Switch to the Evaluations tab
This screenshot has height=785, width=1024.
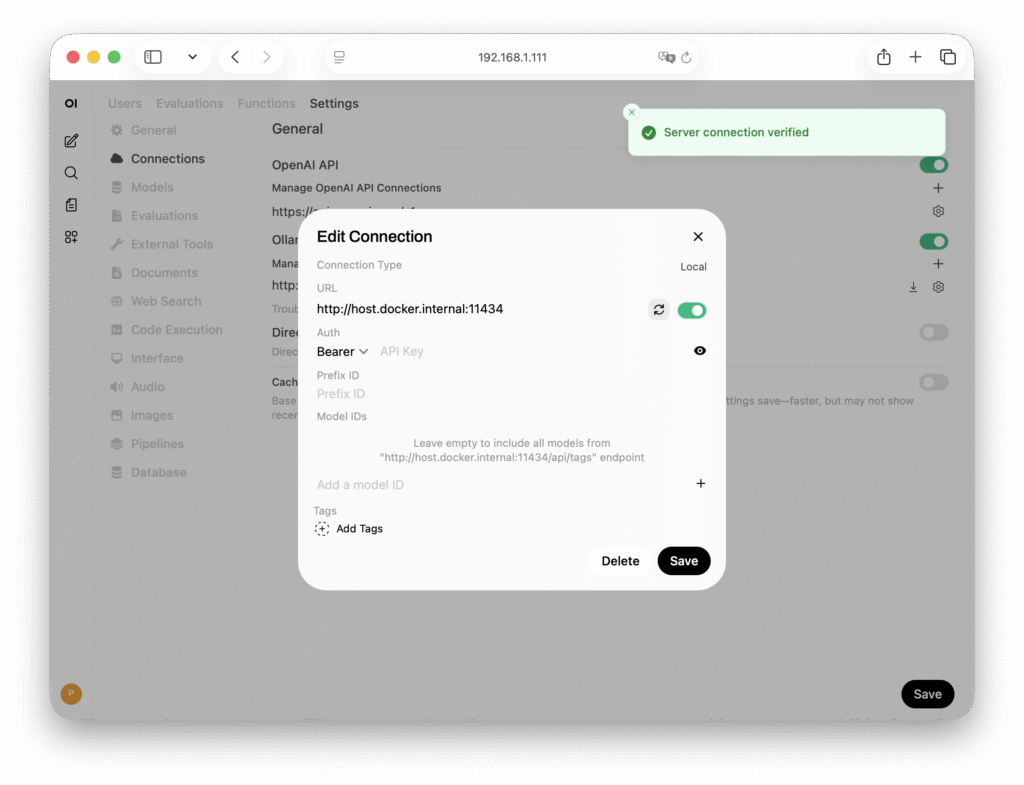[189, 103]
